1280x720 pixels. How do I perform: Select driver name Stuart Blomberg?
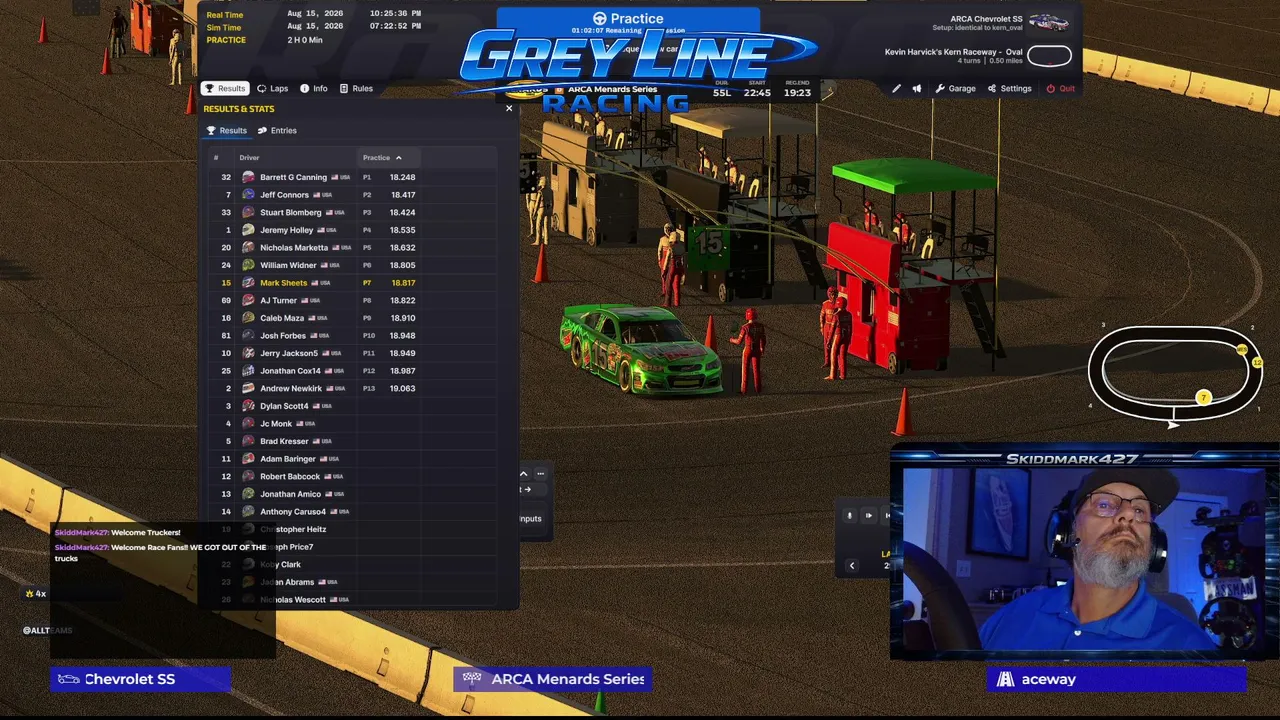tap(291, 212)
